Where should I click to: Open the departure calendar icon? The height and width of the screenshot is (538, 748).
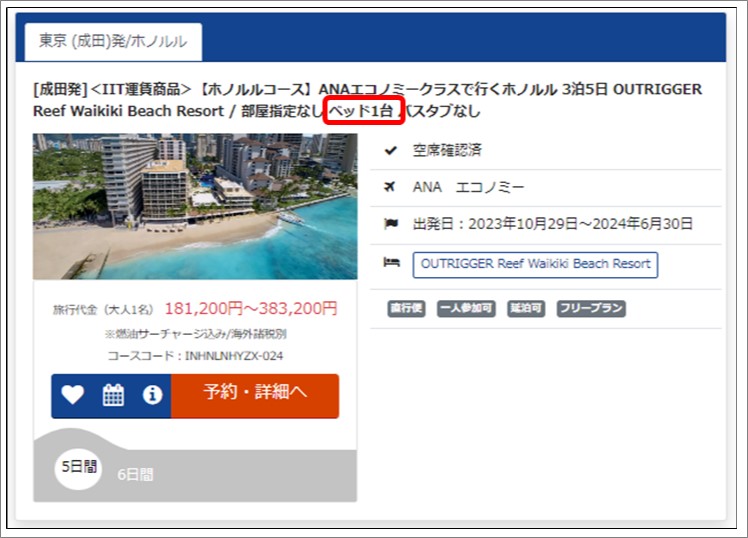click(114, 395)
